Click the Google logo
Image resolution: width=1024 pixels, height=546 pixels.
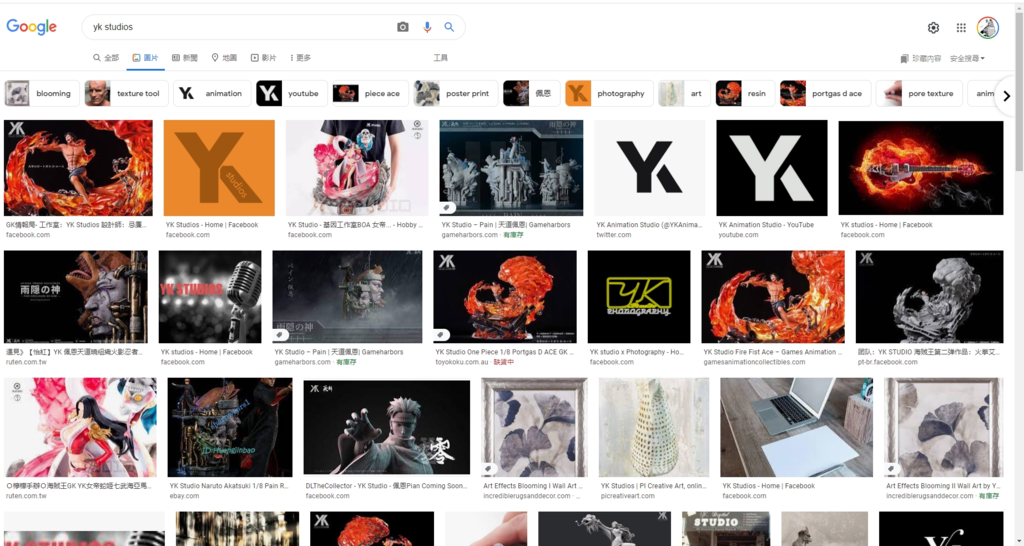(x=31, y=27)
